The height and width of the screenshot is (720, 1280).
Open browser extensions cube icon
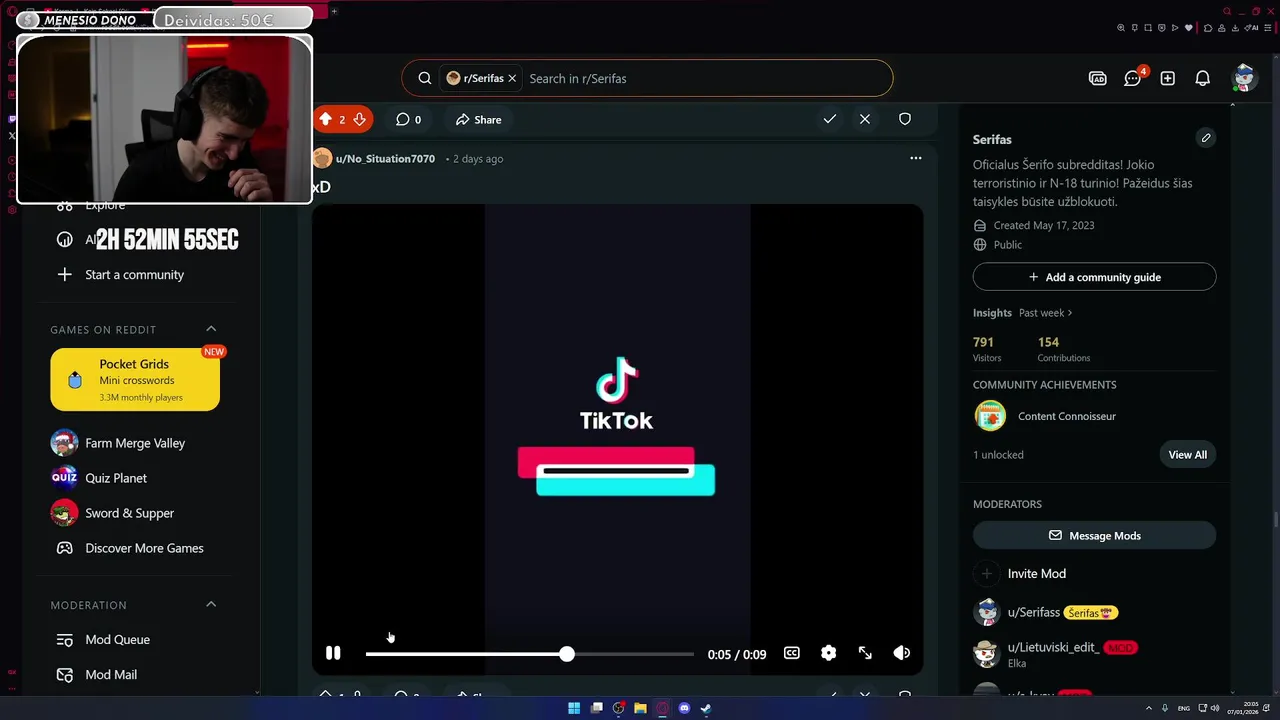[1208, 28]
